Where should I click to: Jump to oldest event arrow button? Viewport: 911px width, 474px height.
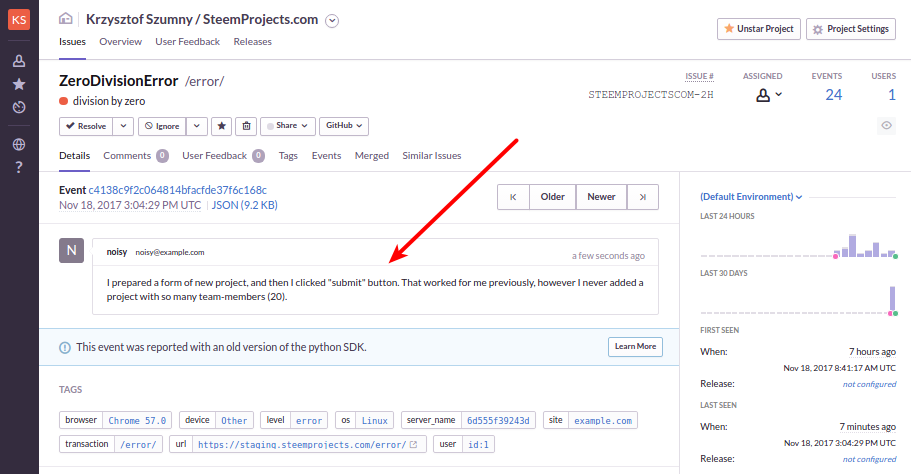[513, 197]
